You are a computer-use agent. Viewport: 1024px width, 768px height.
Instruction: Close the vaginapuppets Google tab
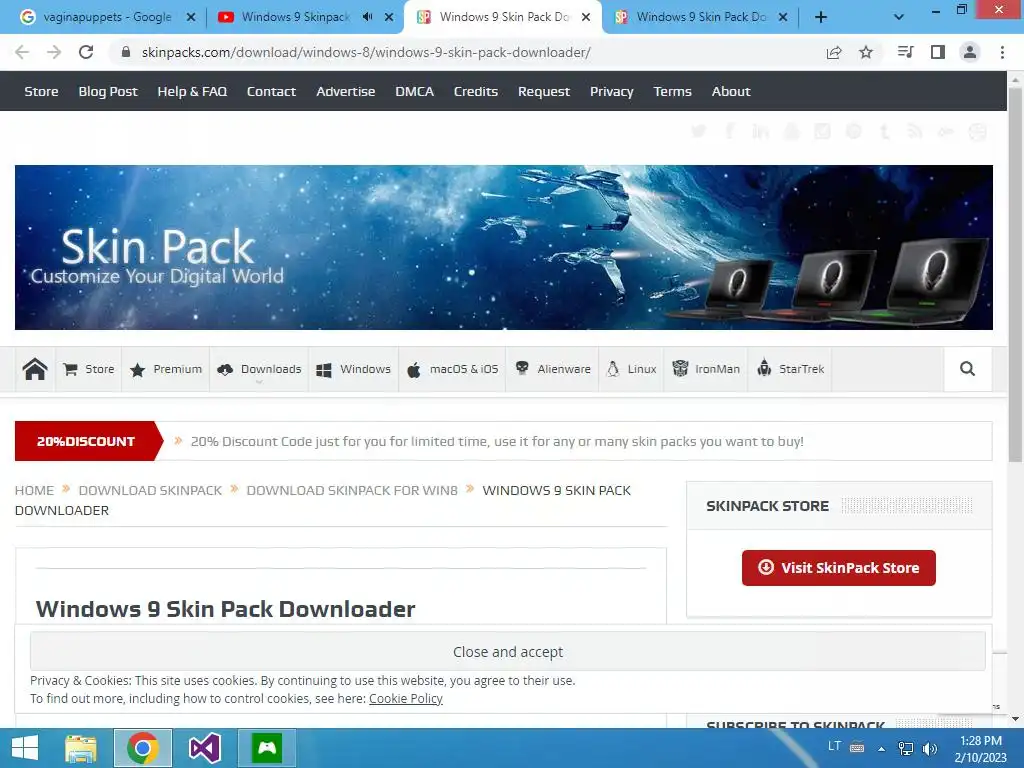pos(191,17)
